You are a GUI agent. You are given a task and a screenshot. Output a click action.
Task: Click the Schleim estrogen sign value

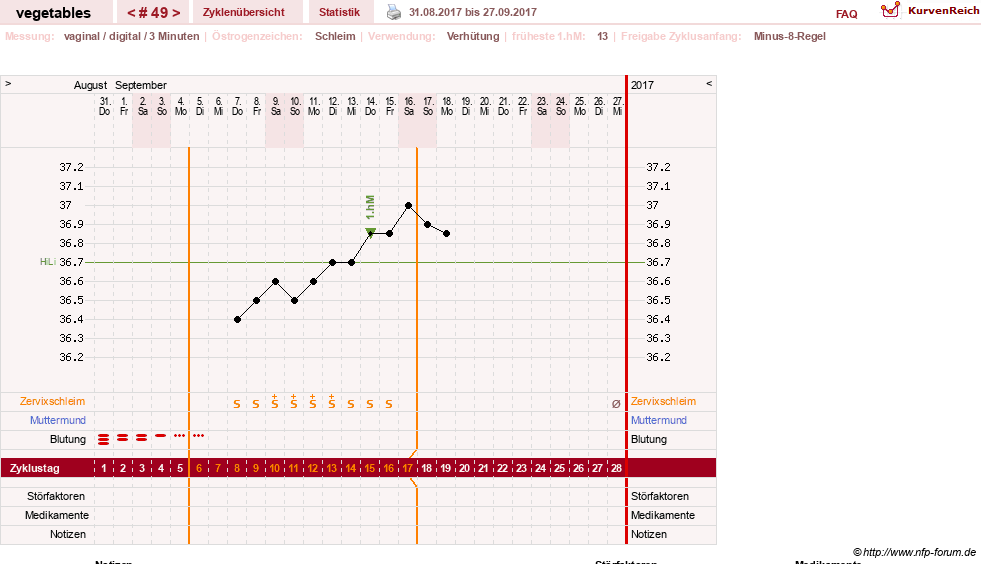tap(335, 36)
